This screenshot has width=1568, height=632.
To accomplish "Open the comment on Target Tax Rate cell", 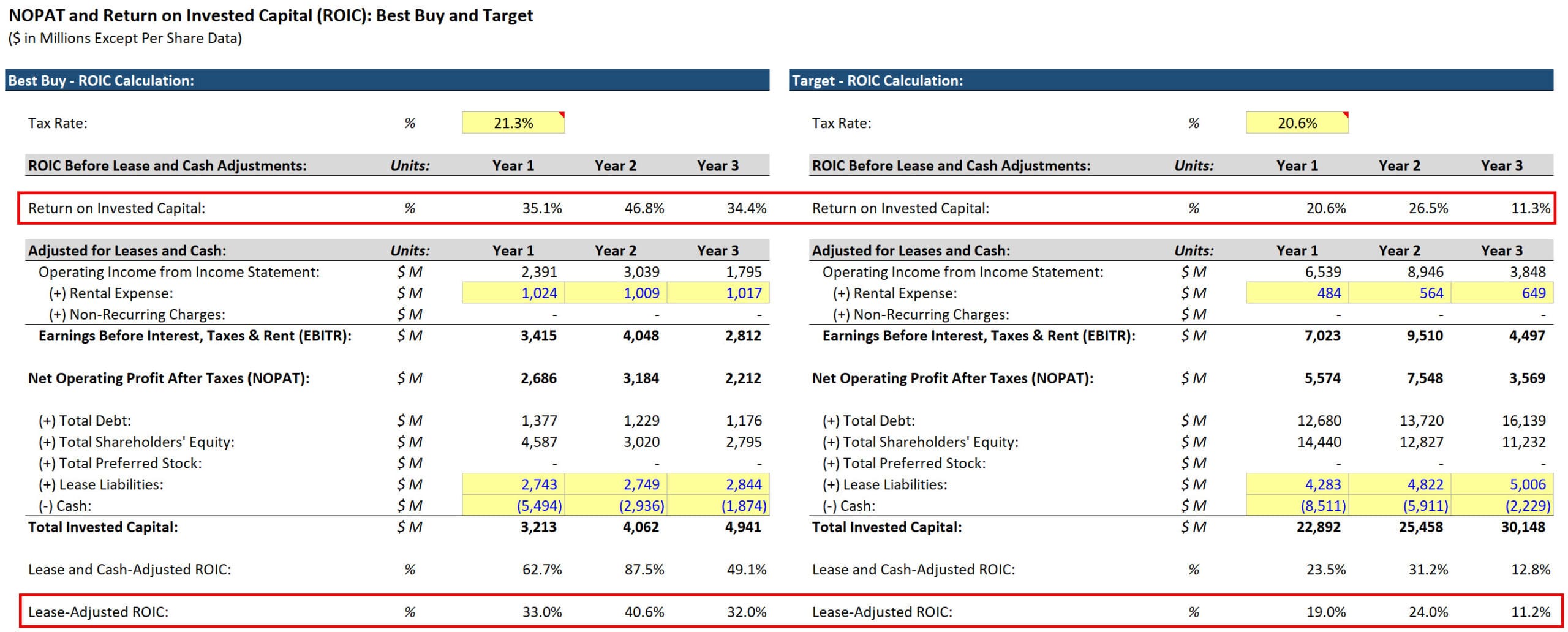I will coord(1344,113).
